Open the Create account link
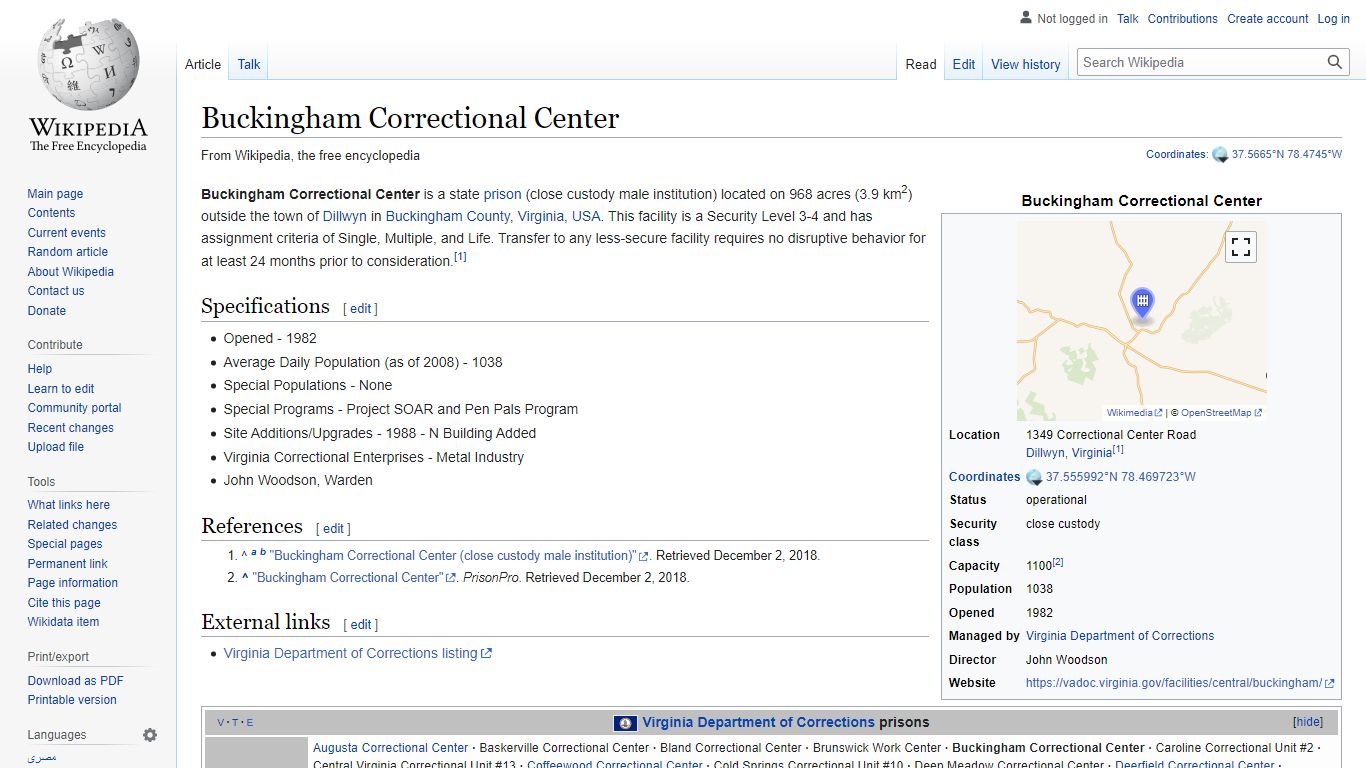Image resolution: width=1366 pixels, height=768 pixels. 1268,19
